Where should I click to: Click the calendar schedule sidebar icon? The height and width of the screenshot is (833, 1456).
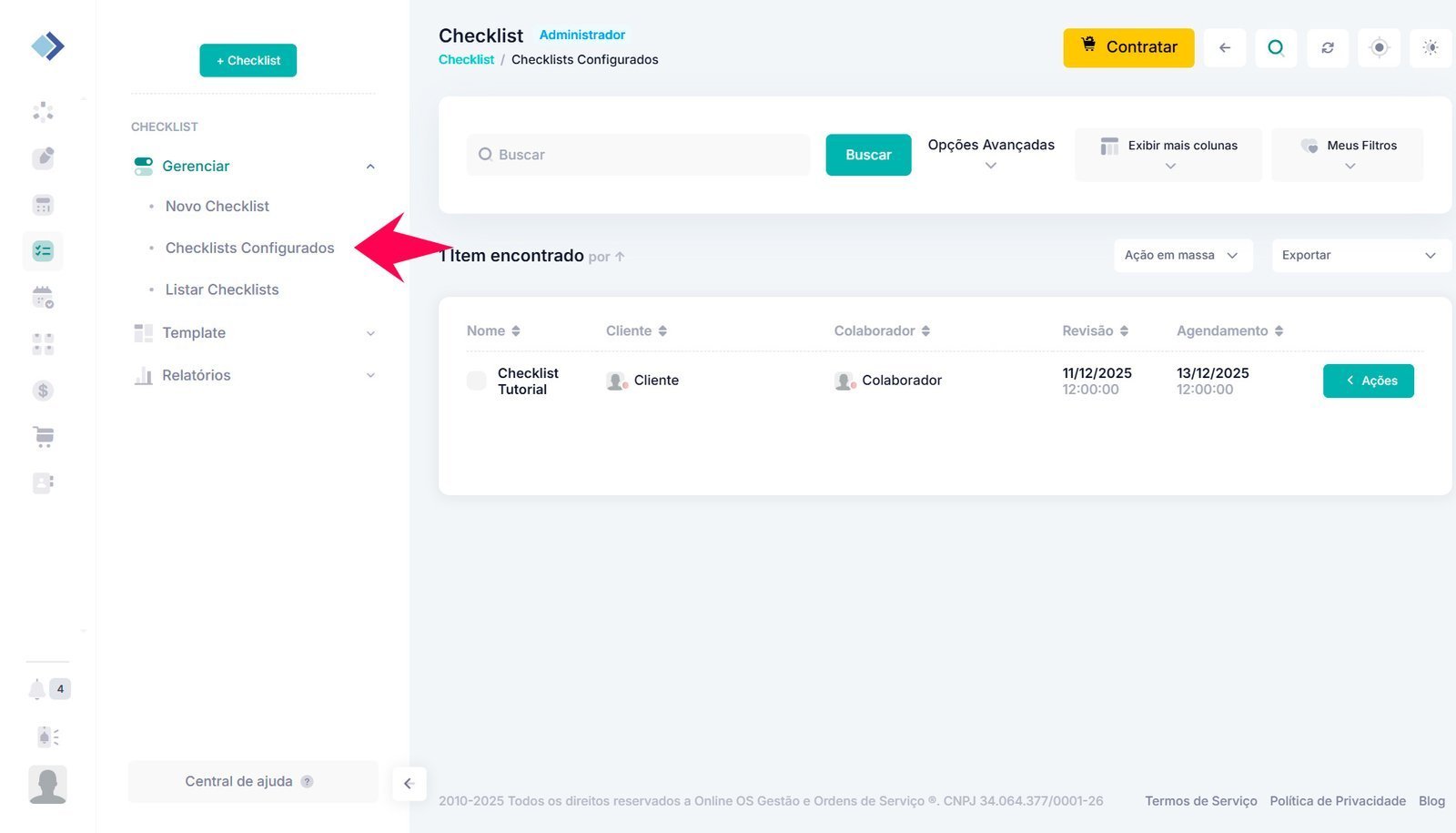coord(43,297)
